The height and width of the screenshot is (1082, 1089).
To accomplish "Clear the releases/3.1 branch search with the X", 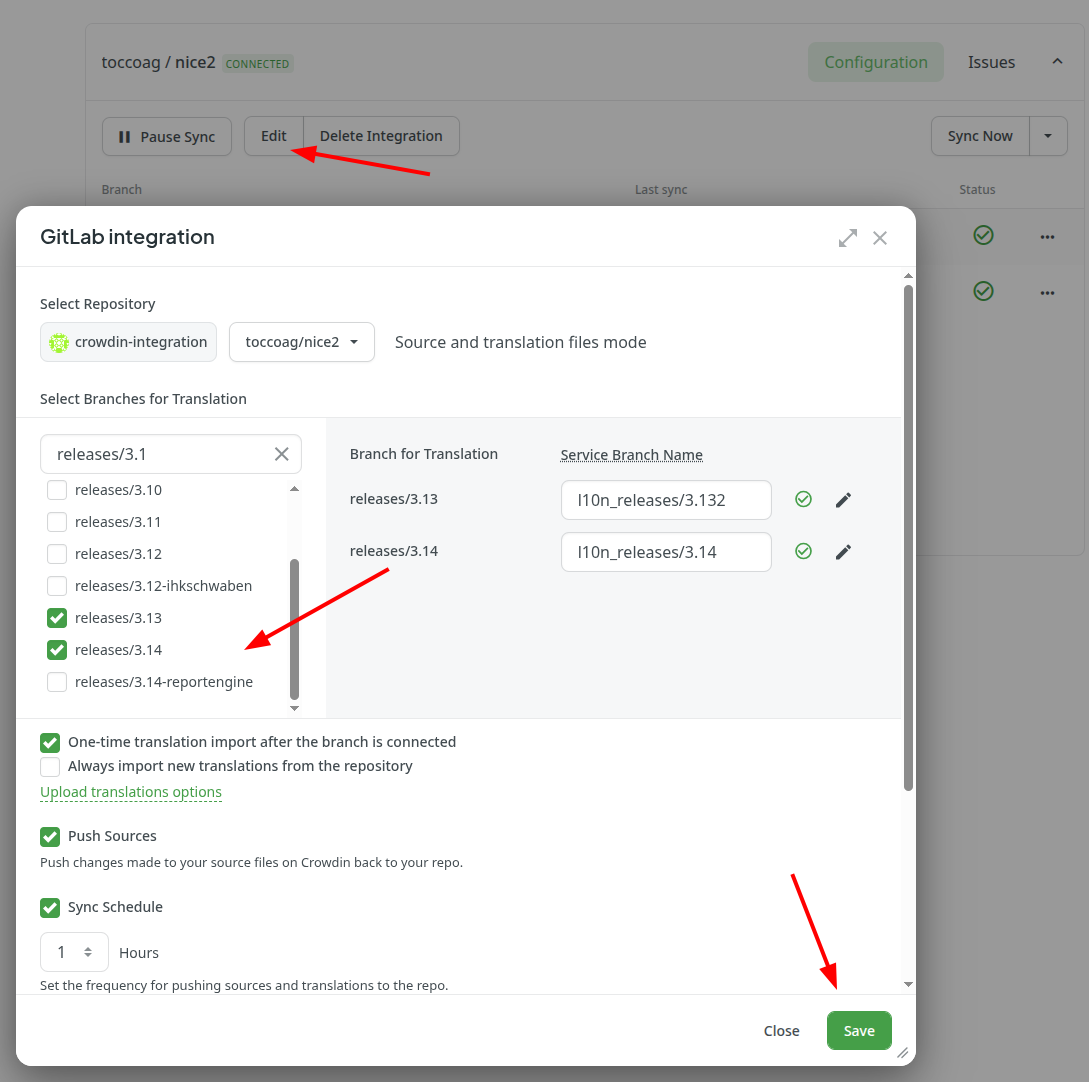I will 281,454.
